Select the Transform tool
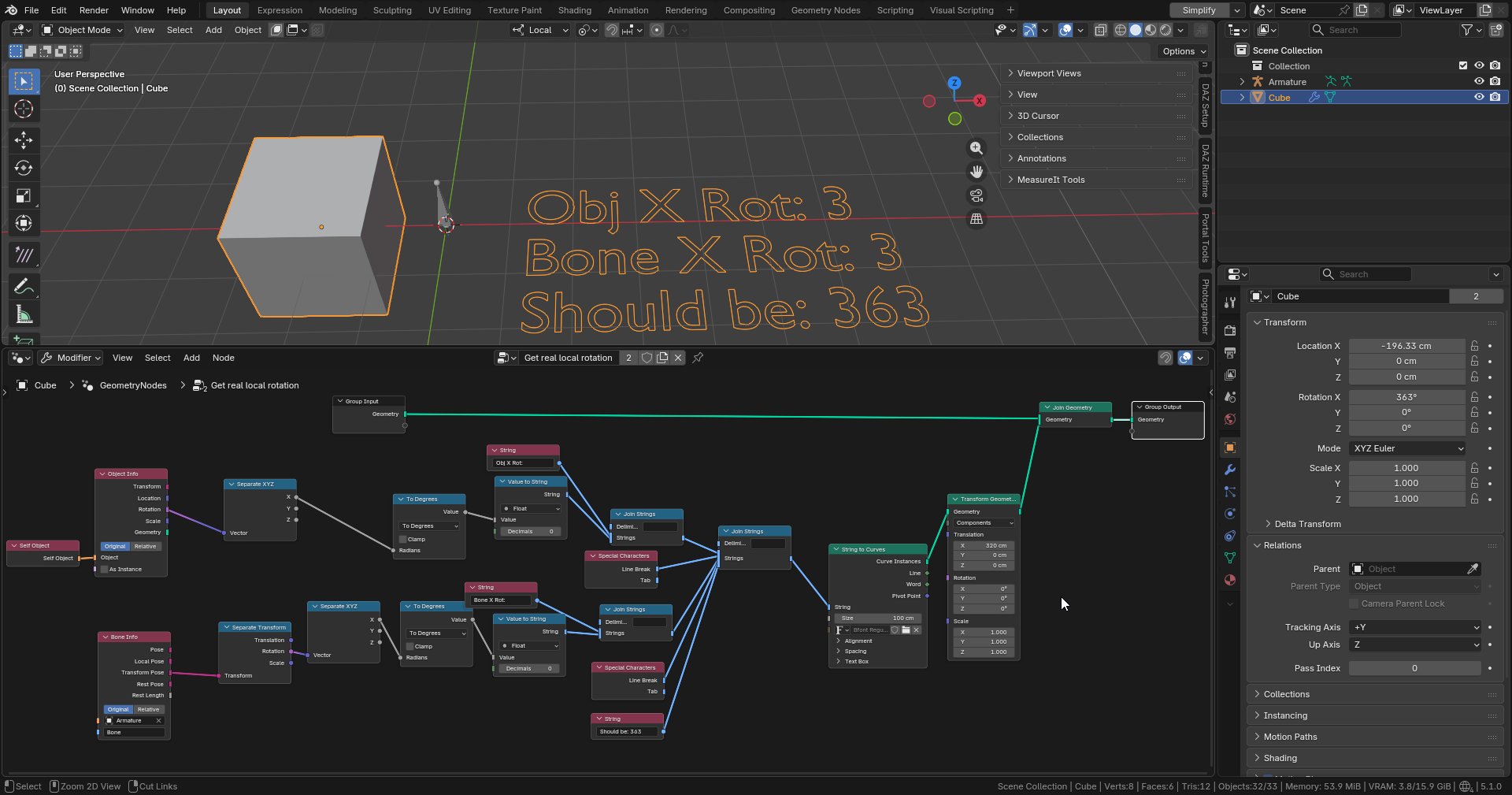1512x795 pixels. [x=24, y=223]
